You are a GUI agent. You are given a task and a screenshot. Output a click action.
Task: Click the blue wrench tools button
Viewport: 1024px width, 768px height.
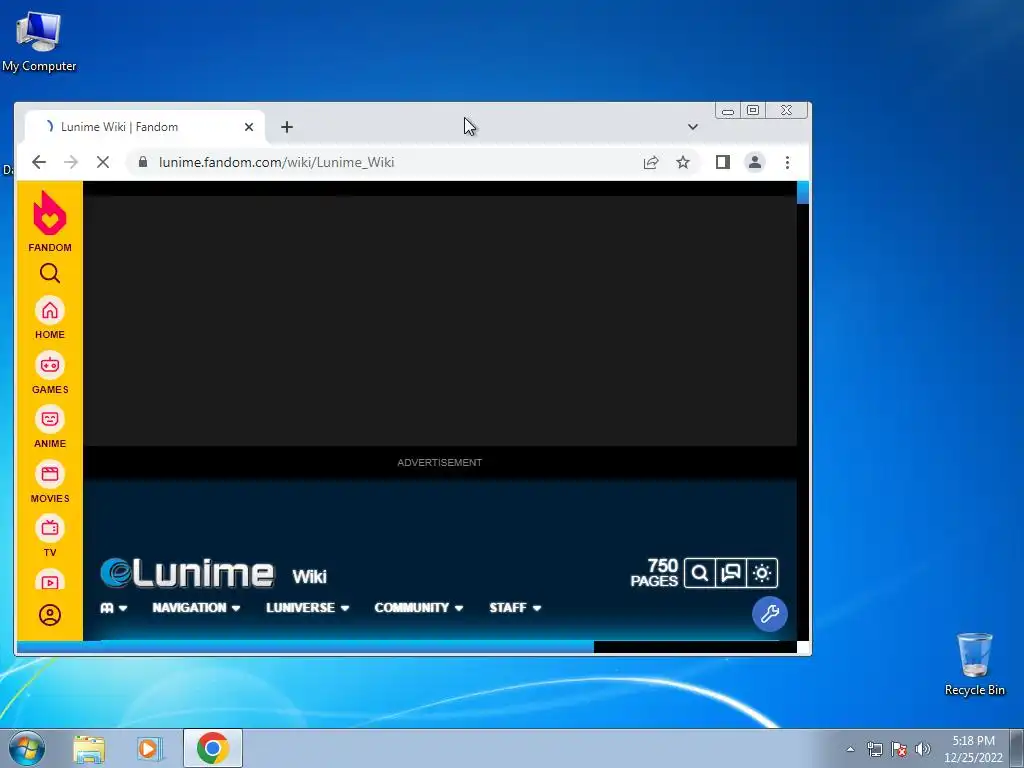tap(769, 614)
